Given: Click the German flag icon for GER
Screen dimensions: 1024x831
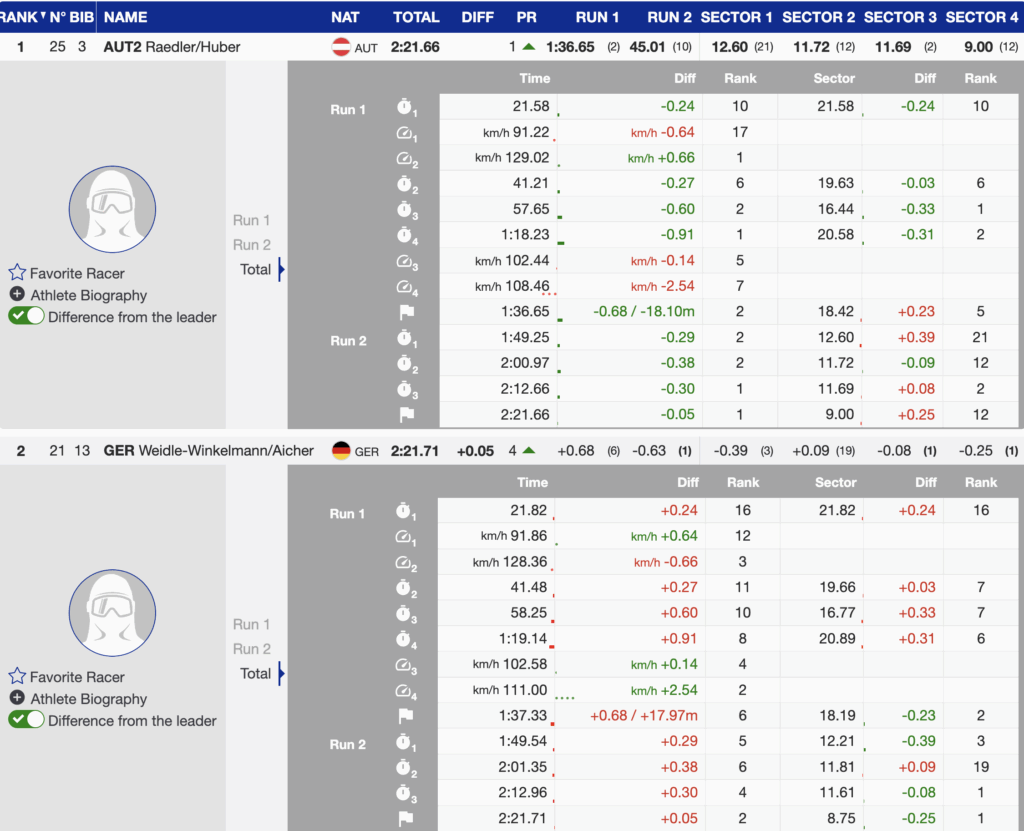Looking at the screenshot, I should click(341, 451).
